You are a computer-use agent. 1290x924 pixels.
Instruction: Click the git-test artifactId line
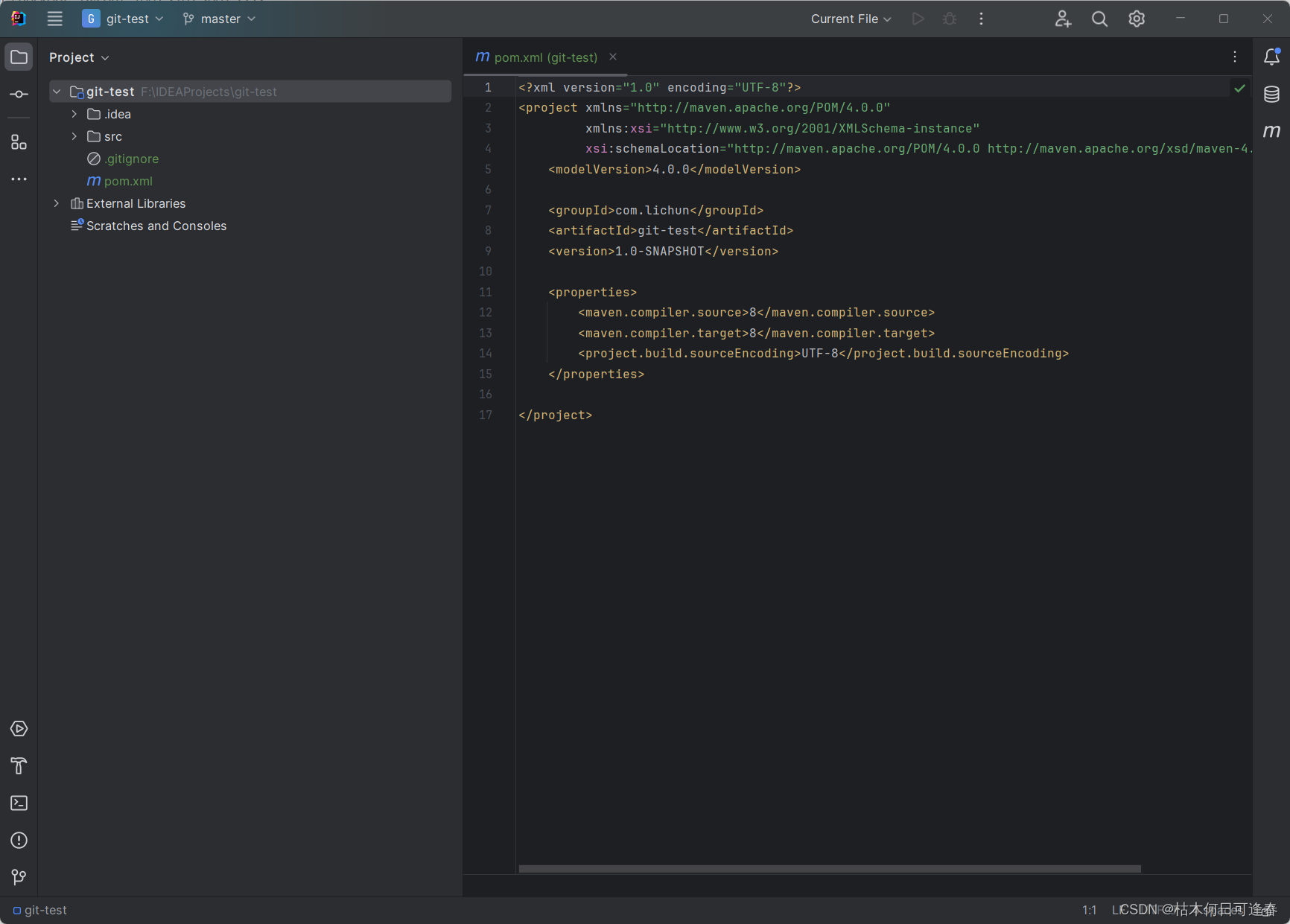tap(671, 231)
